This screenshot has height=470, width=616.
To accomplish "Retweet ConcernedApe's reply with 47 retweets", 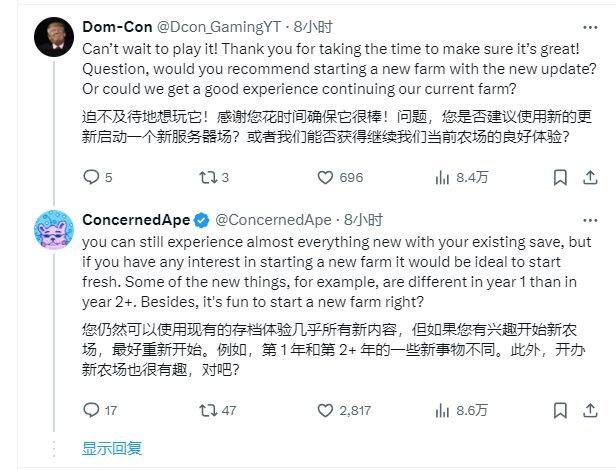I will 208,410.
